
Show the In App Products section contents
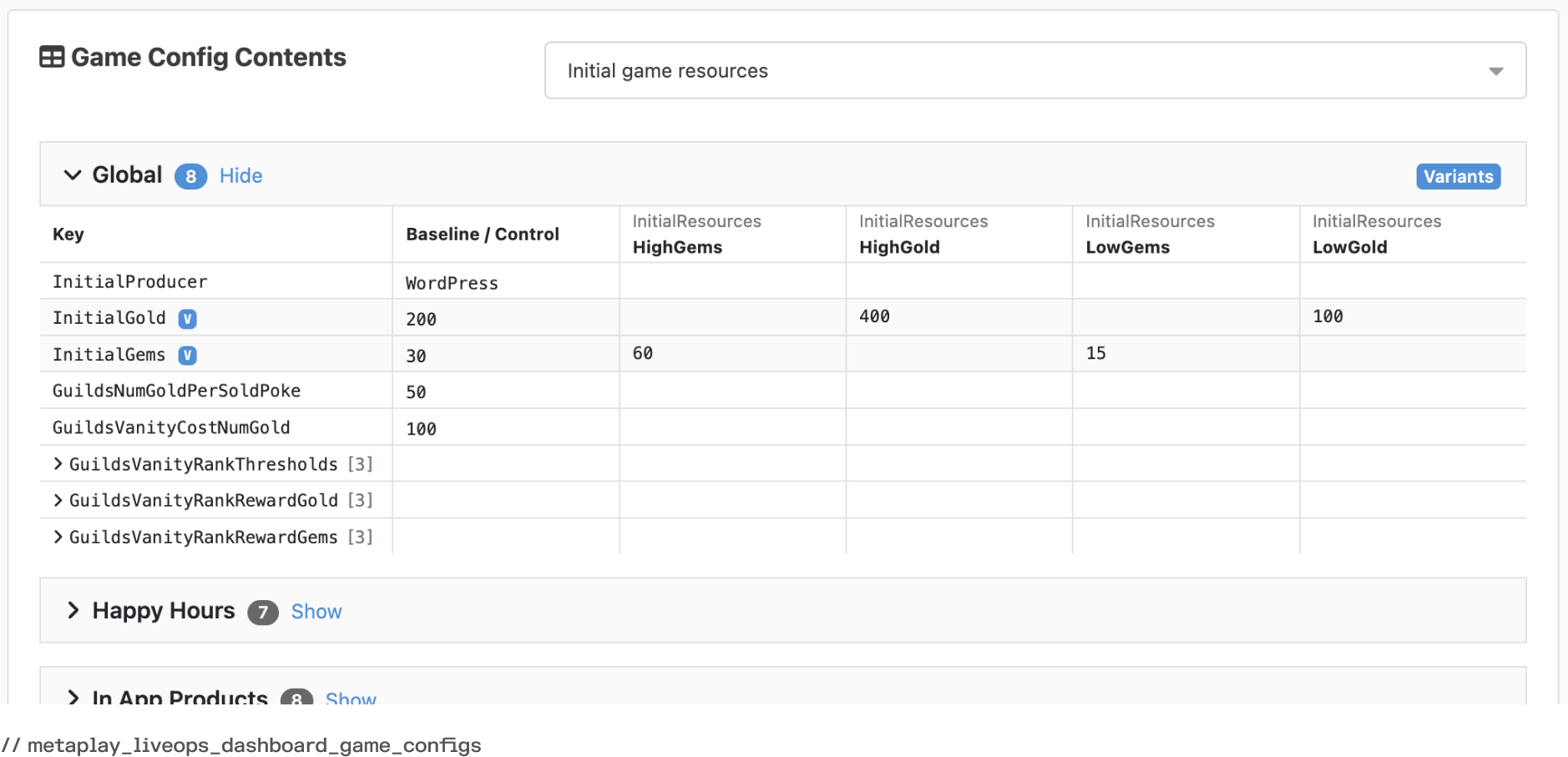(350, 699)
